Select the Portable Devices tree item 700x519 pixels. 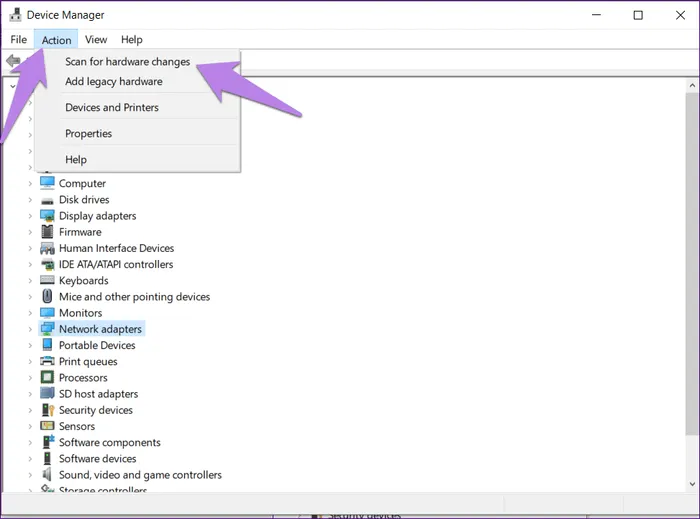pyautogui.click(x=97, y=346)
